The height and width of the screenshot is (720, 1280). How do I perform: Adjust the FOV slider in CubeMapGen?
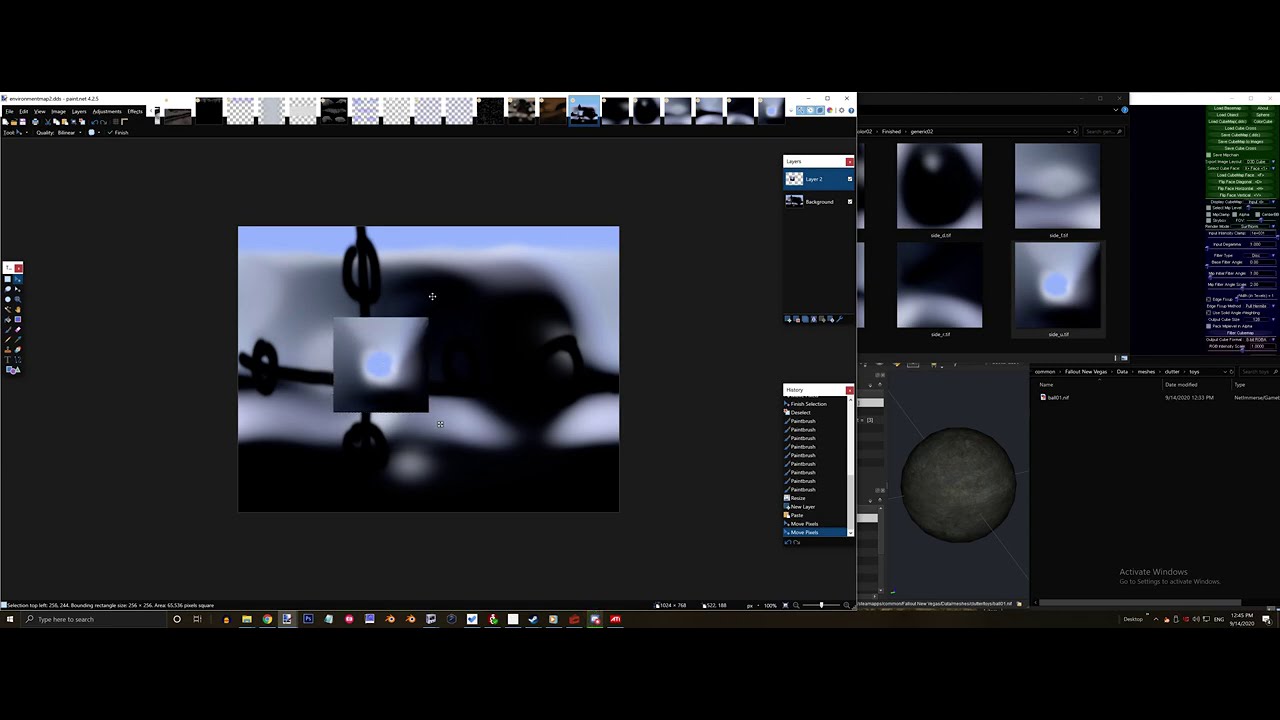(x=1260, y=220)
